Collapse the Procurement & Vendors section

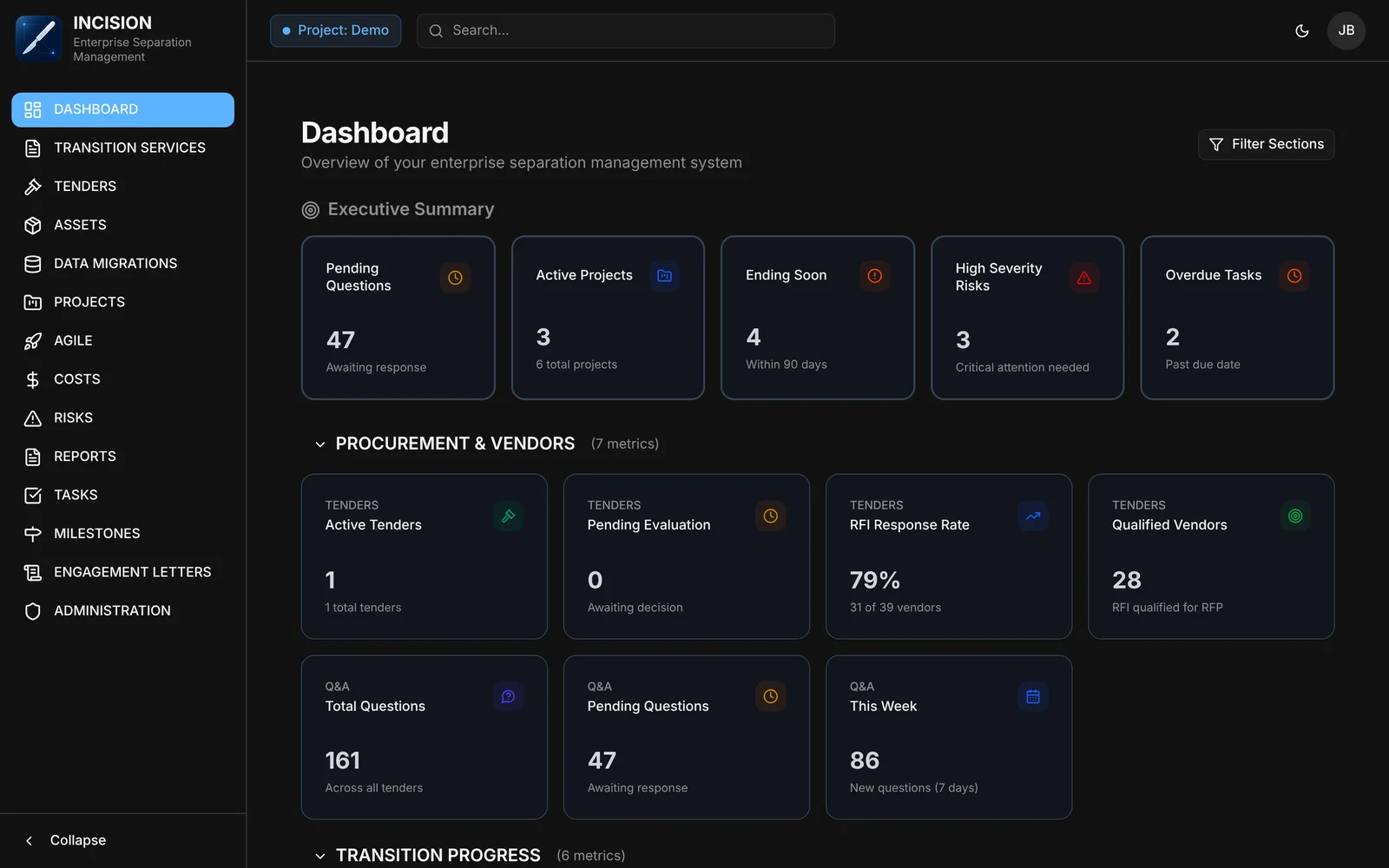(x=319, y=444)
